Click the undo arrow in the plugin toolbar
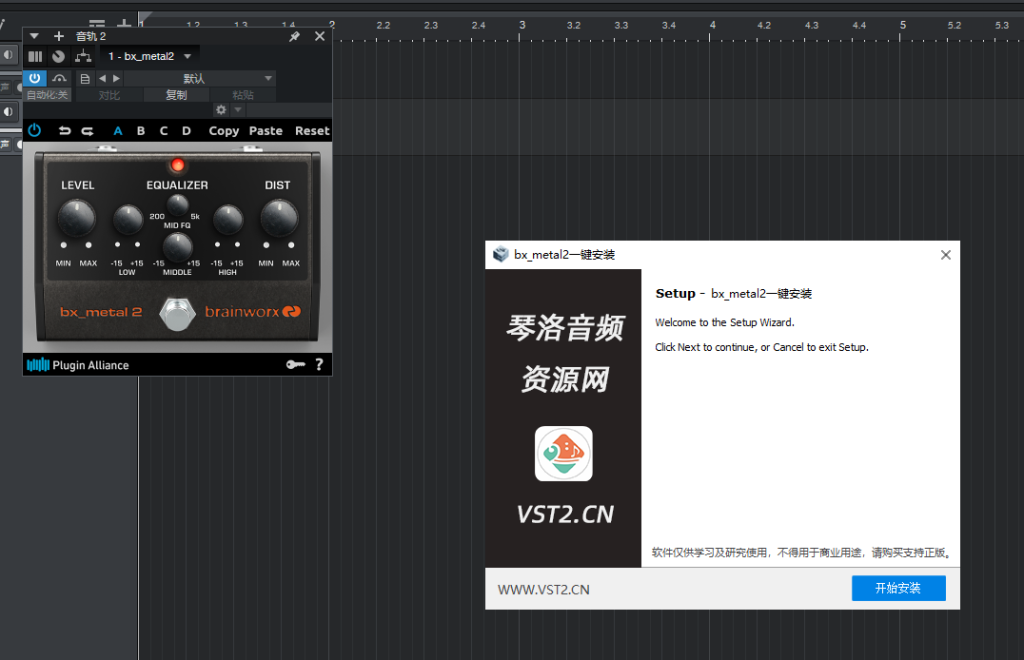The width and height of the screenshot is (1024, 660). point(65,130)
